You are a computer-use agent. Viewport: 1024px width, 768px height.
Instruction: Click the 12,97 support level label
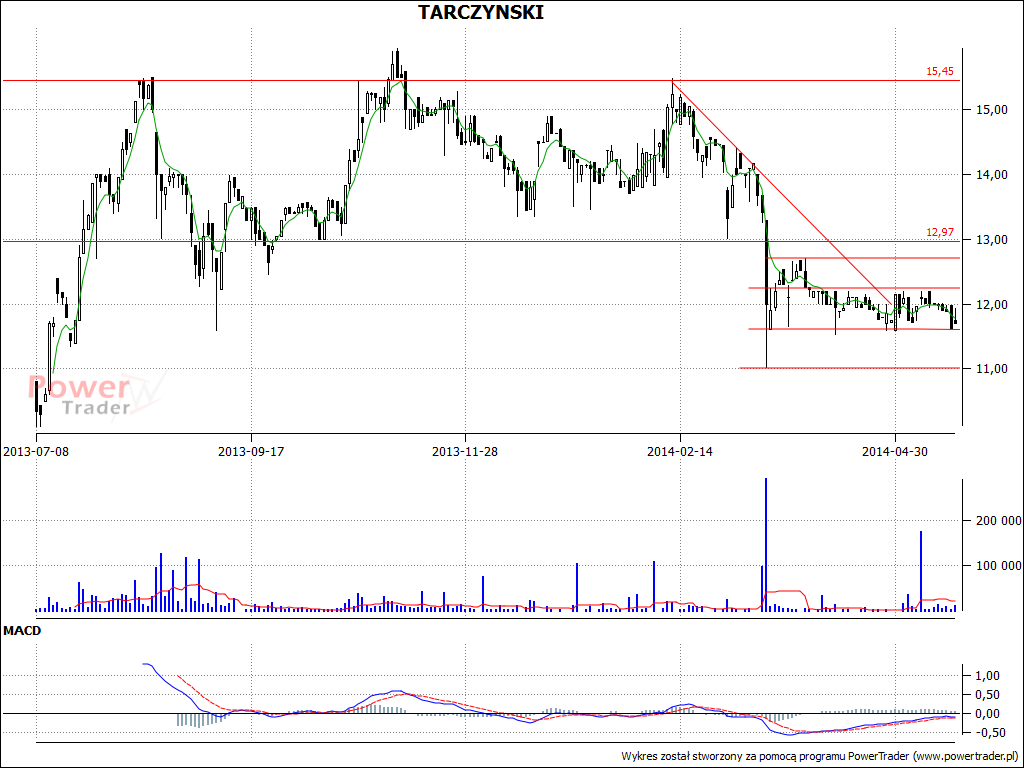tap(940, 232)
